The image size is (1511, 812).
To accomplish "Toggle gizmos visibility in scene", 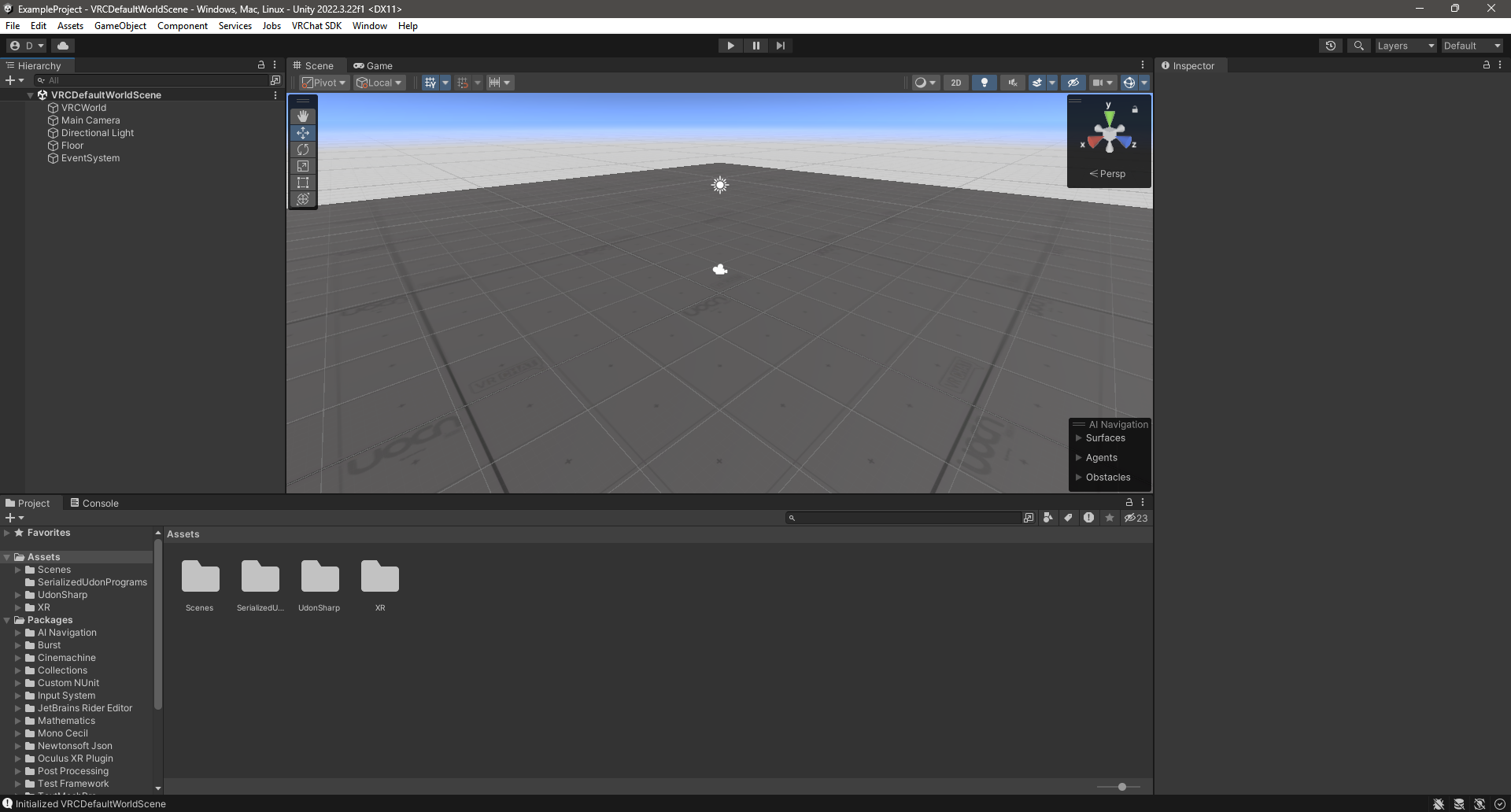I will 1129,83.
